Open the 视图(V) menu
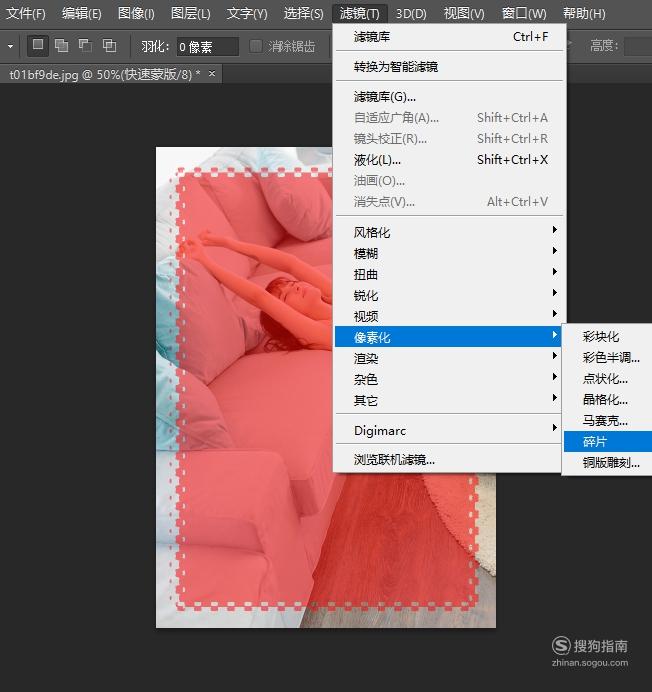 464,13
